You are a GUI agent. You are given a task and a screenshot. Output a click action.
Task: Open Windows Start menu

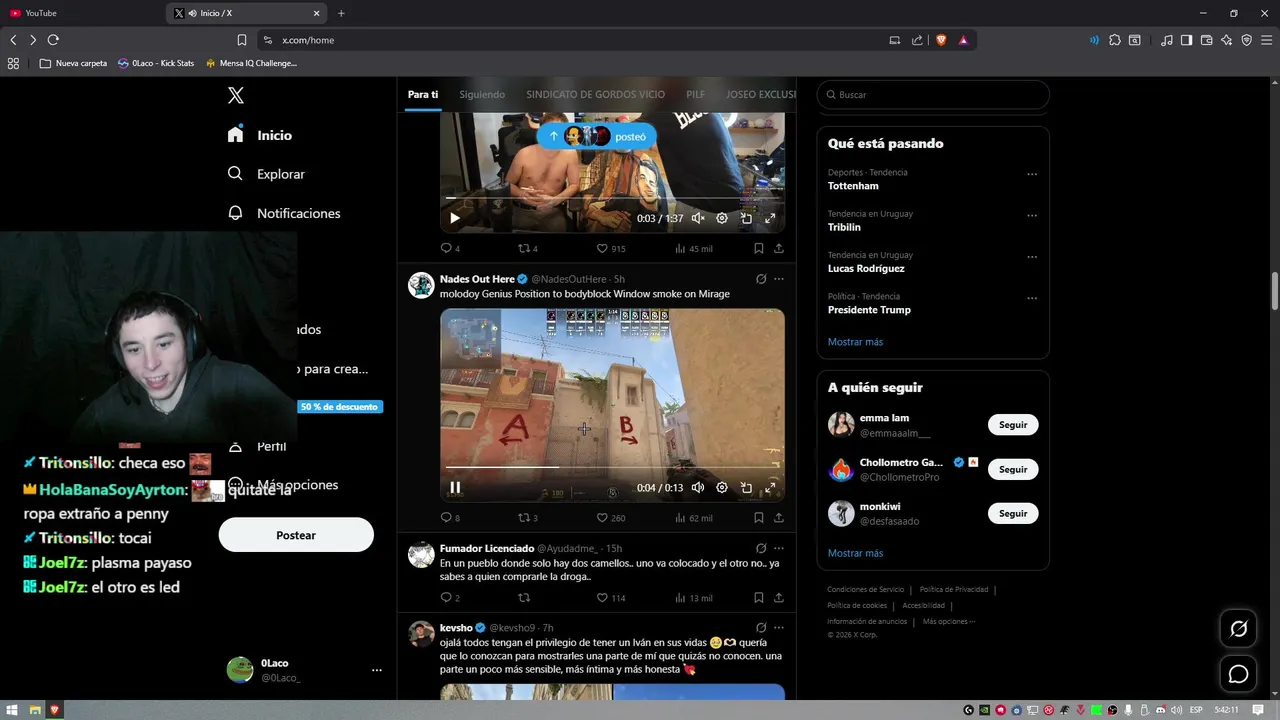click(x=13, y=710)
